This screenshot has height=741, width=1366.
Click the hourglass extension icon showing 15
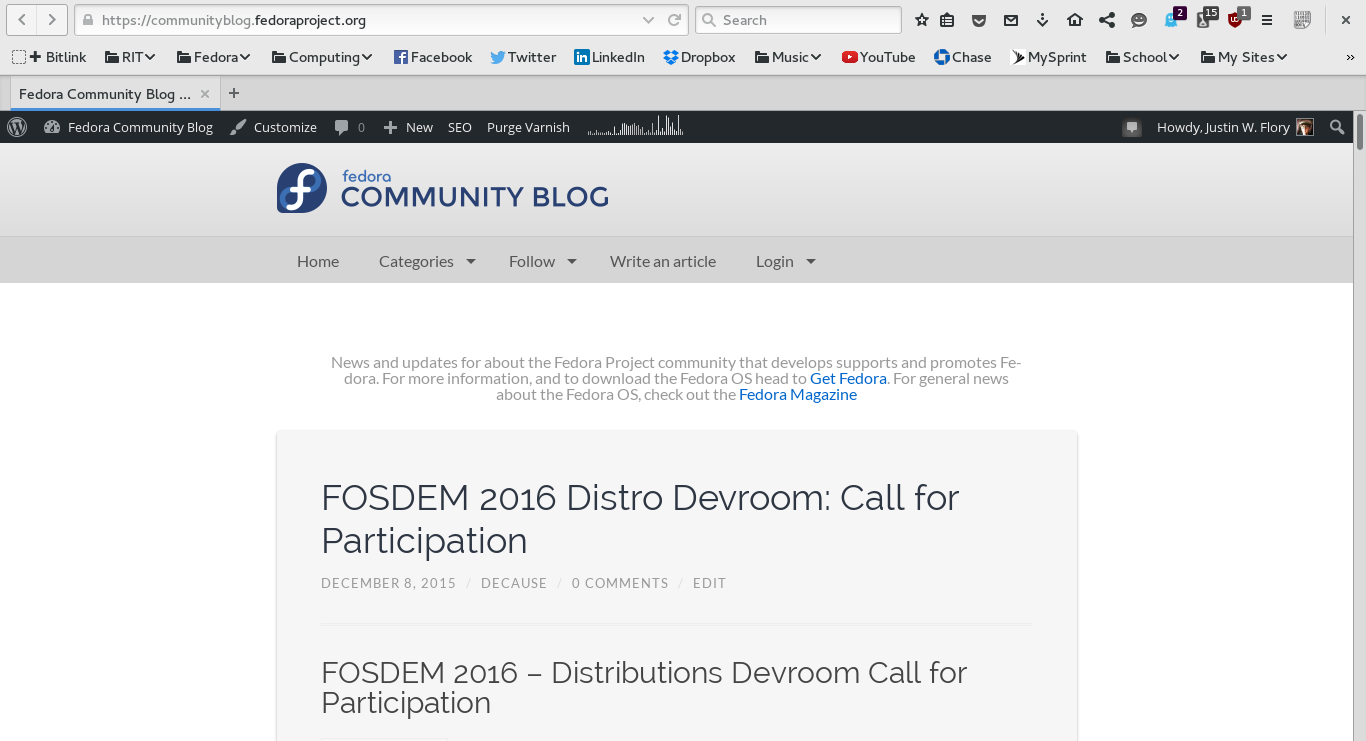[x=1206, y=19]
